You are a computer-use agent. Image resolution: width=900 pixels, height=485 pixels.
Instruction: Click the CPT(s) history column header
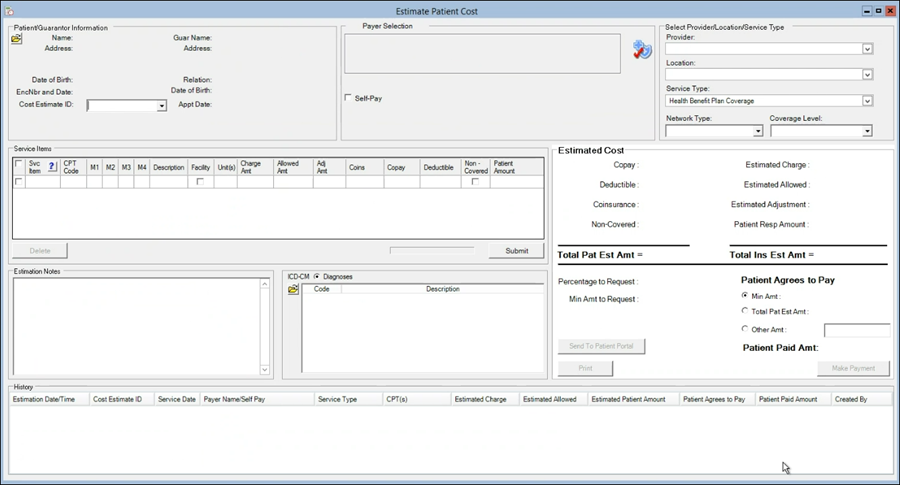click(x=417, y=399)
